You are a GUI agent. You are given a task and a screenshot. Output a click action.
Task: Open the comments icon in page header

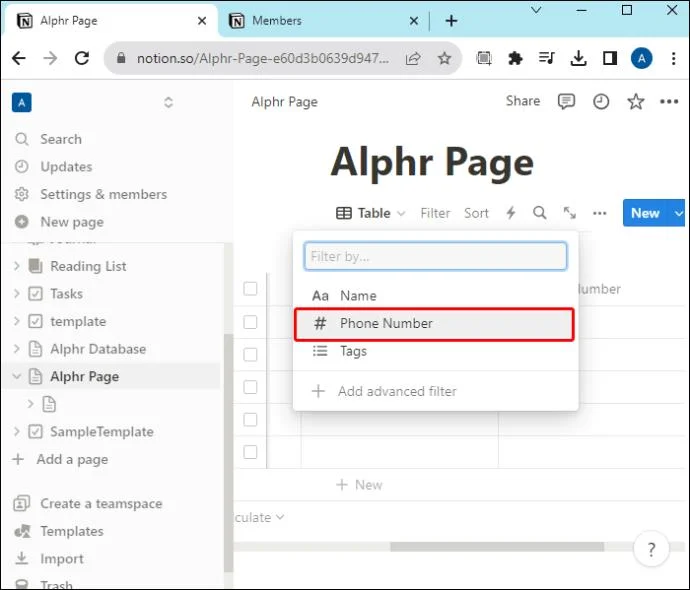[566, 102]
